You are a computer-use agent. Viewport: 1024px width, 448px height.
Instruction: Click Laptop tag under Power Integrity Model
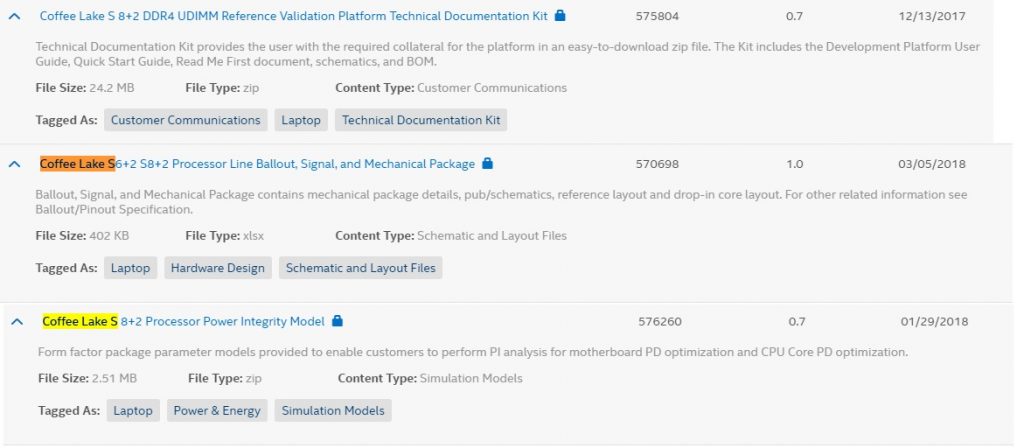(133, 411)
